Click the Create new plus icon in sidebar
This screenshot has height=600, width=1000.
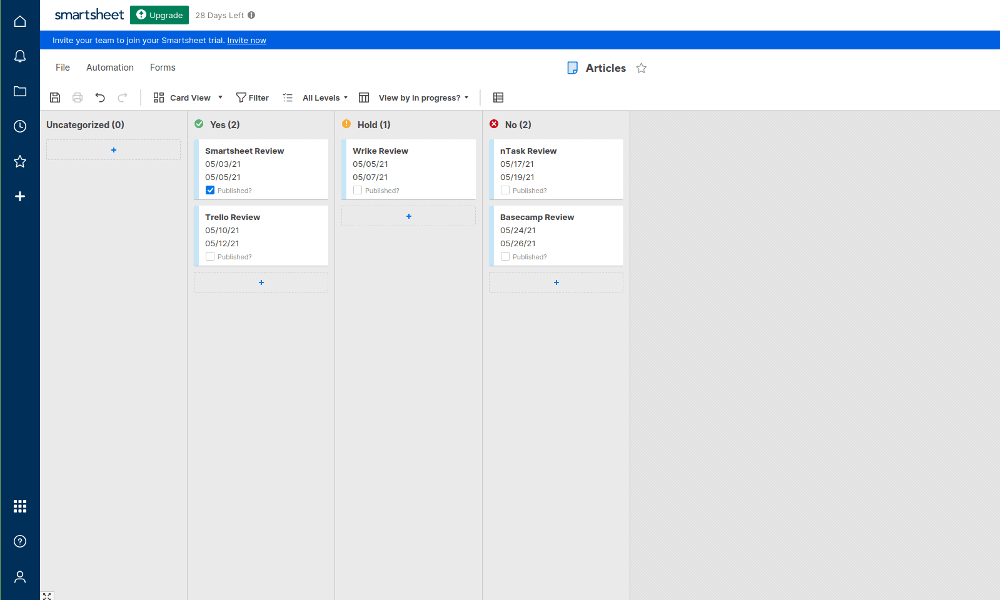click(x=20, y=196)
